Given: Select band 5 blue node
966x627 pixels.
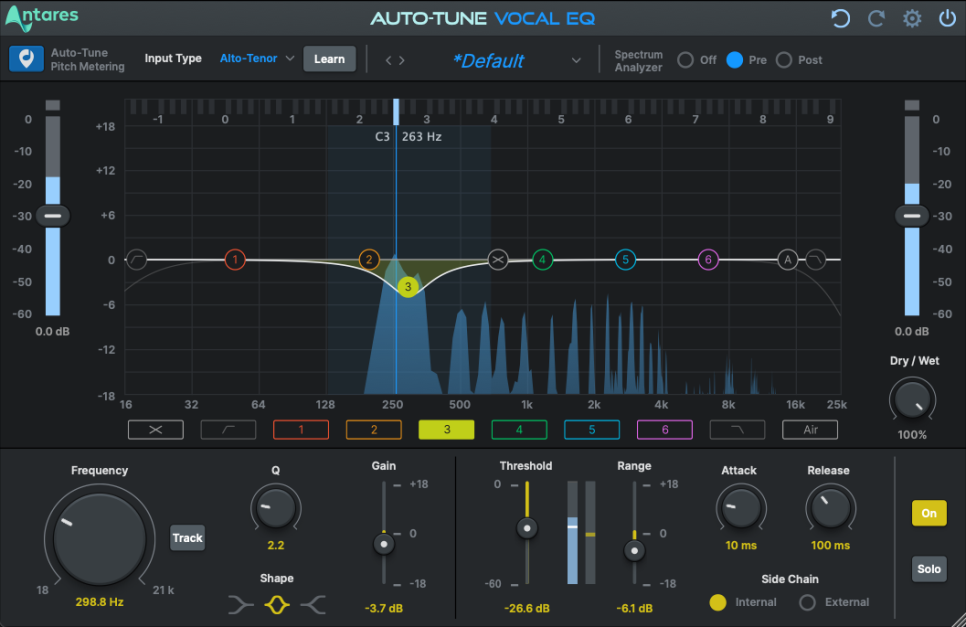Looking at the screenshot, I should 625,259.
